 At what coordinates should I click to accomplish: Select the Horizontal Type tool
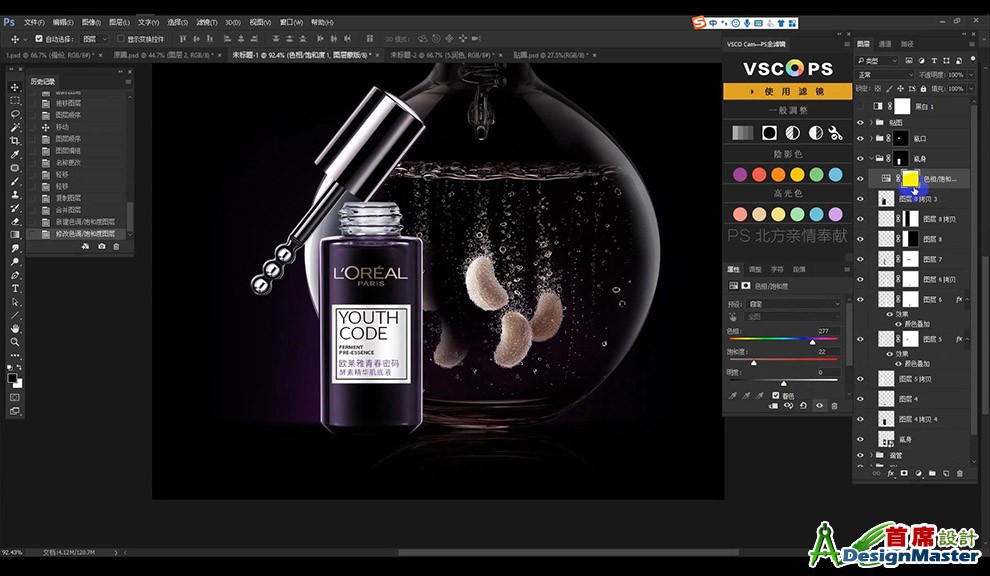15,288
